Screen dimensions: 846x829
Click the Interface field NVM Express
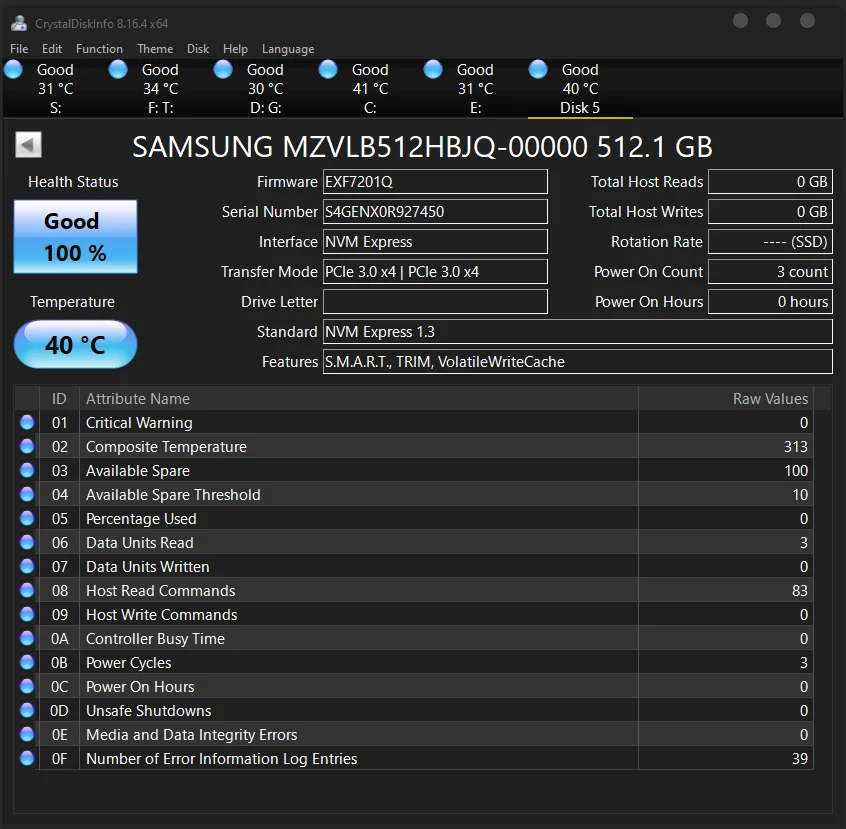pyautogui.click(x=435, y=242)
